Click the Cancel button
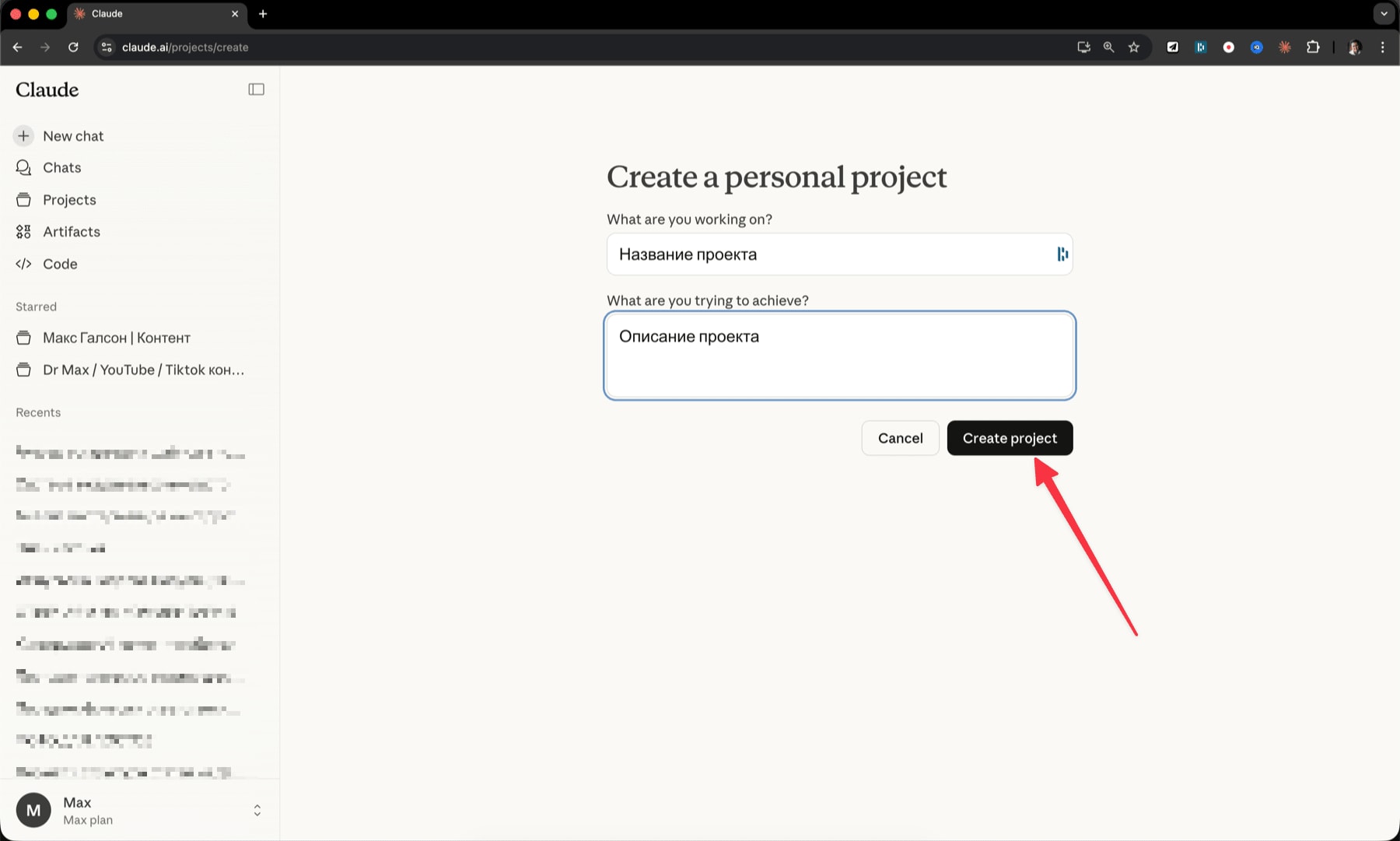The height and width of the screenshot is (841, 1400). coord(900,438)
